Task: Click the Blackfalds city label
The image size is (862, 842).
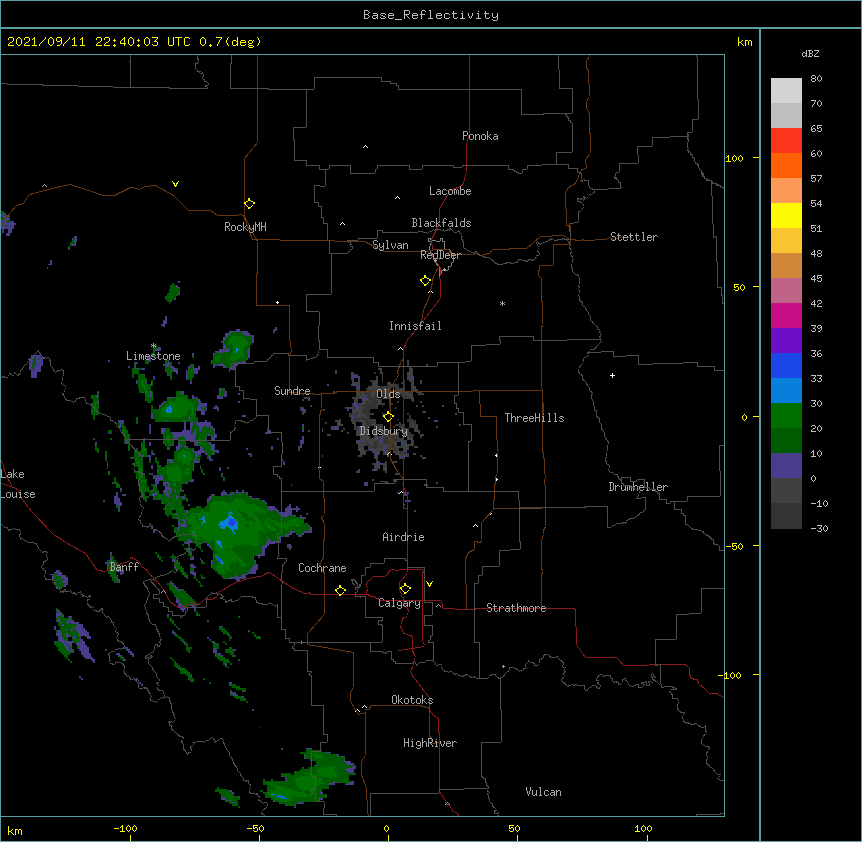Action: point(441,223)
